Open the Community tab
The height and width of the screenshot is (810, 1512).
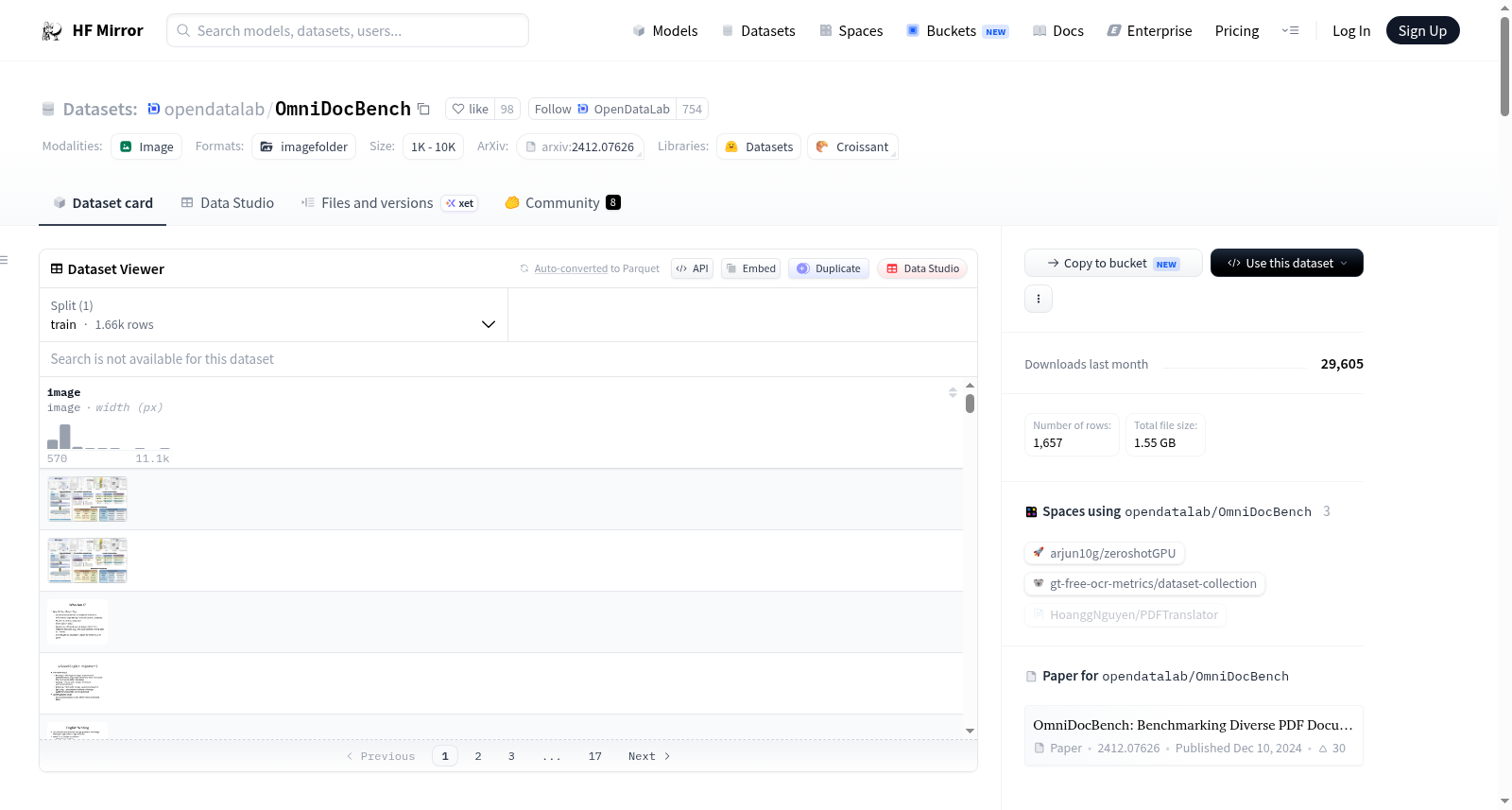point(562,203)
